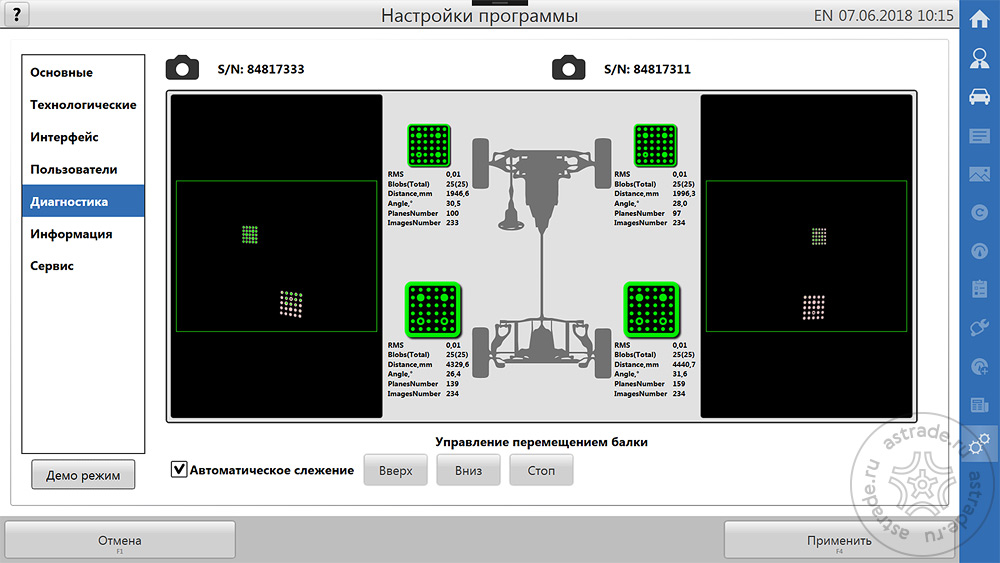This screenshot has width=1000, height=563.
Task: Click PlanesNumber value 97
Action: [x=677, y=214]
